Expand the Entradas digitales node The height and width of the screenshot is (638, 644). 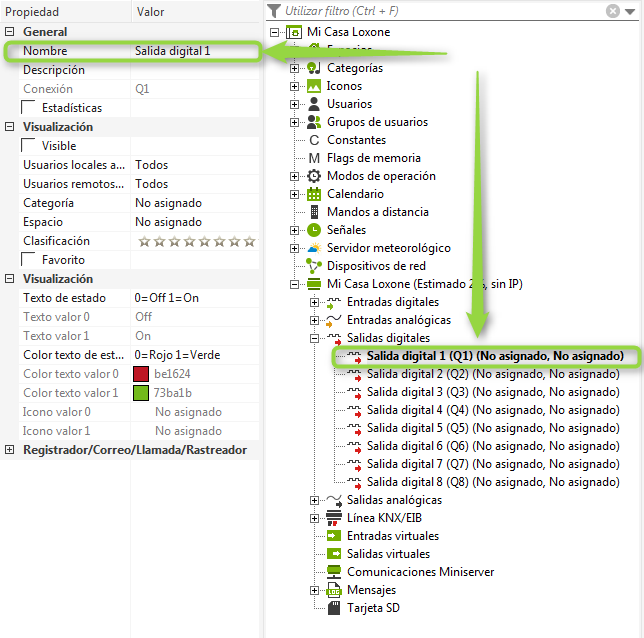(315, 302)
